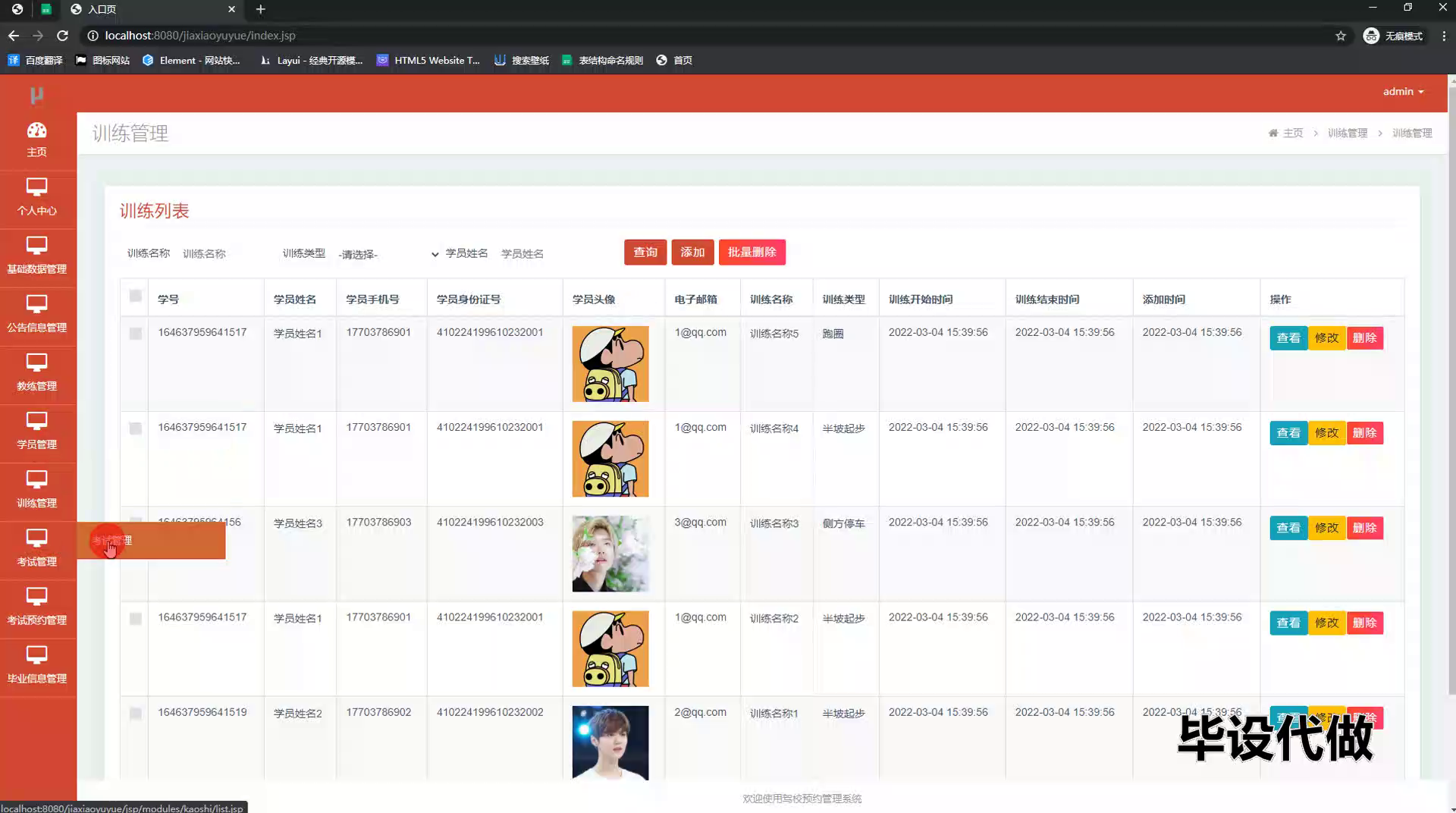Open 个人中心 from the sidebar
Screen dimensions: 1456x813
pos(36,199)
